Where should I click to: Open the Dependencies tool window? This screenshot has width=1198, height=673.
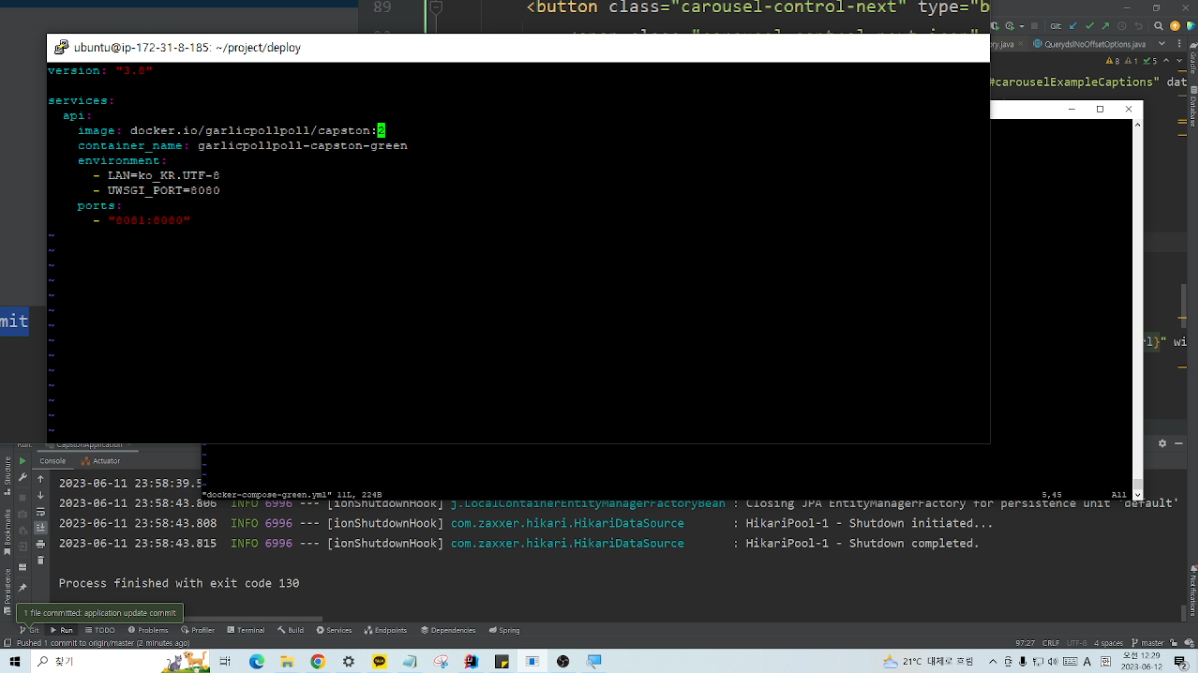[x=448, y=630]
